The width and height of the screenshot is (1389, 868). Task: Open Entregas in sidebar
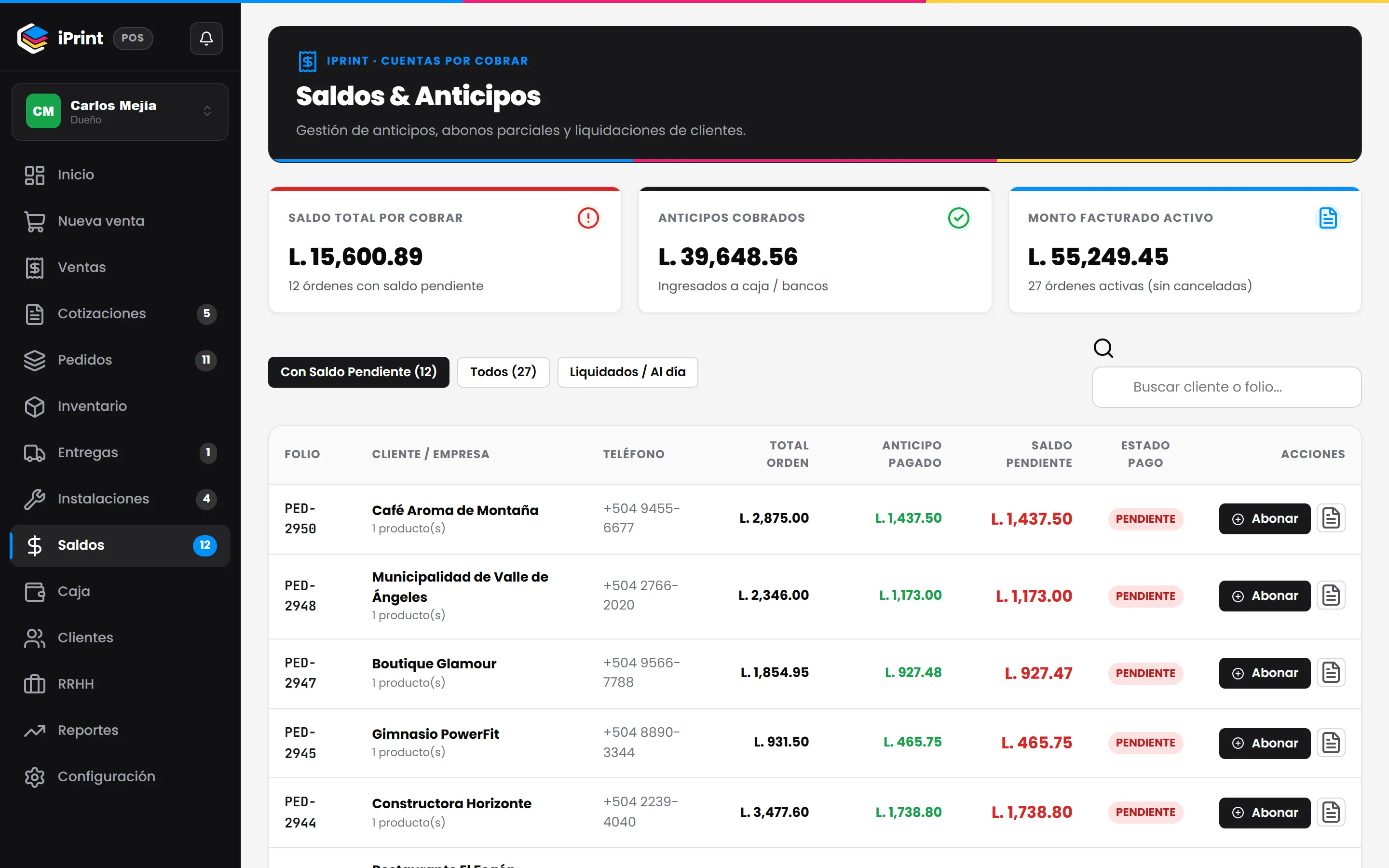coord(120,453)
